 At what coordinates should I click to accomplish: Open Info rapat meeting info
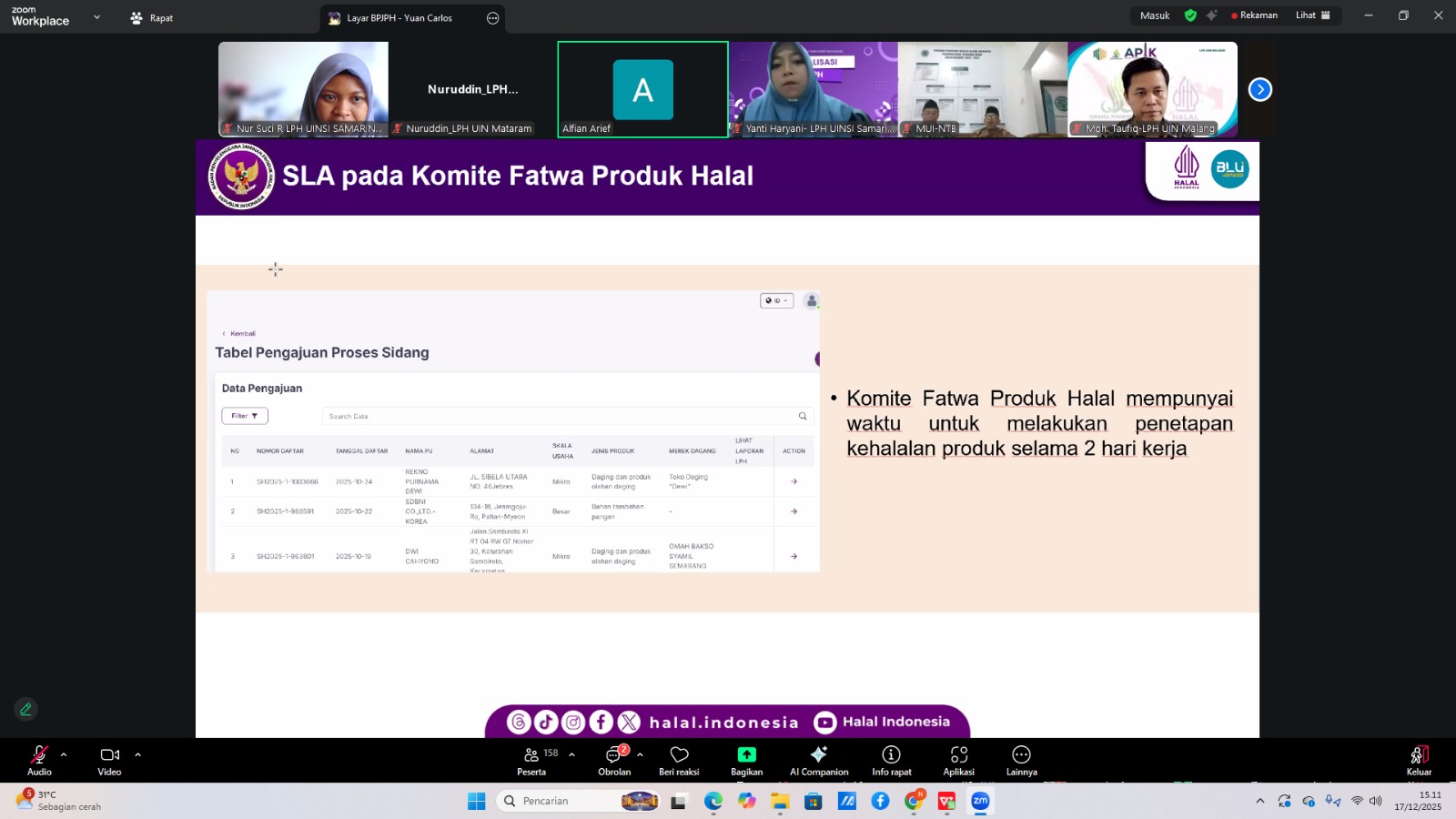coord(891,759)
